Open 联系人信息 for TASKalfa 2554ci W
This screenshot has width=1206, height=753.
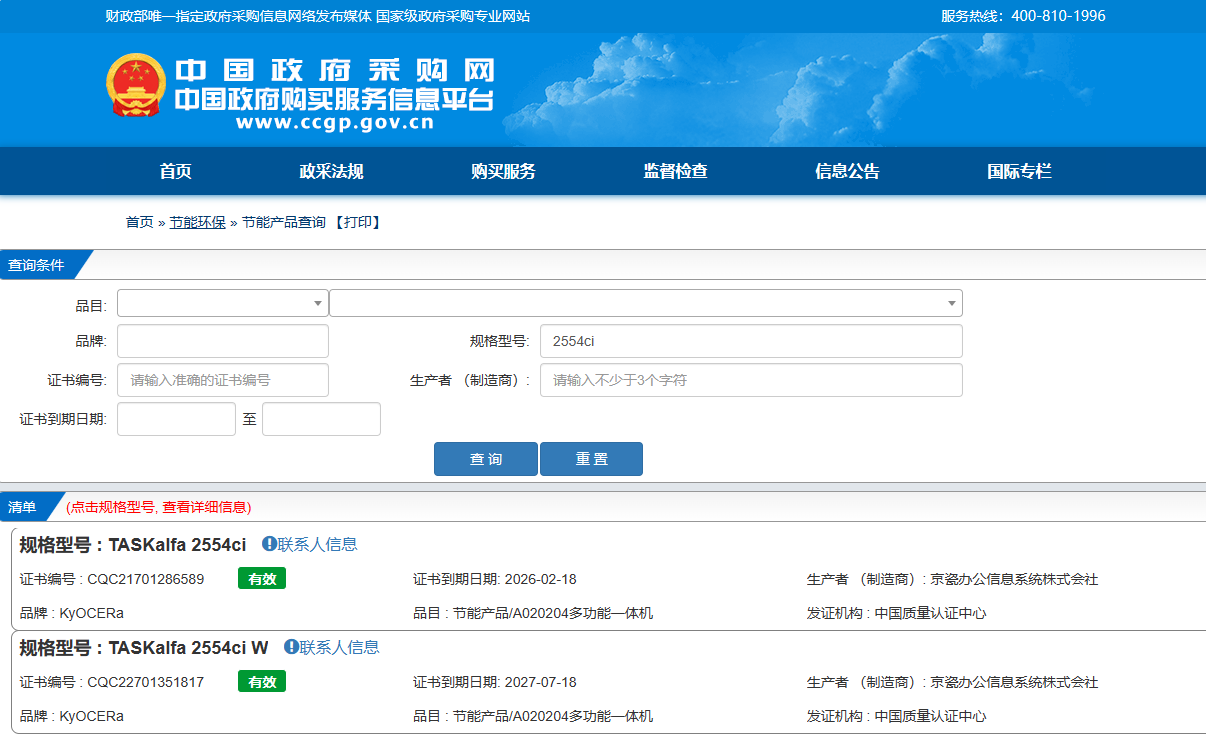point(339,647)
